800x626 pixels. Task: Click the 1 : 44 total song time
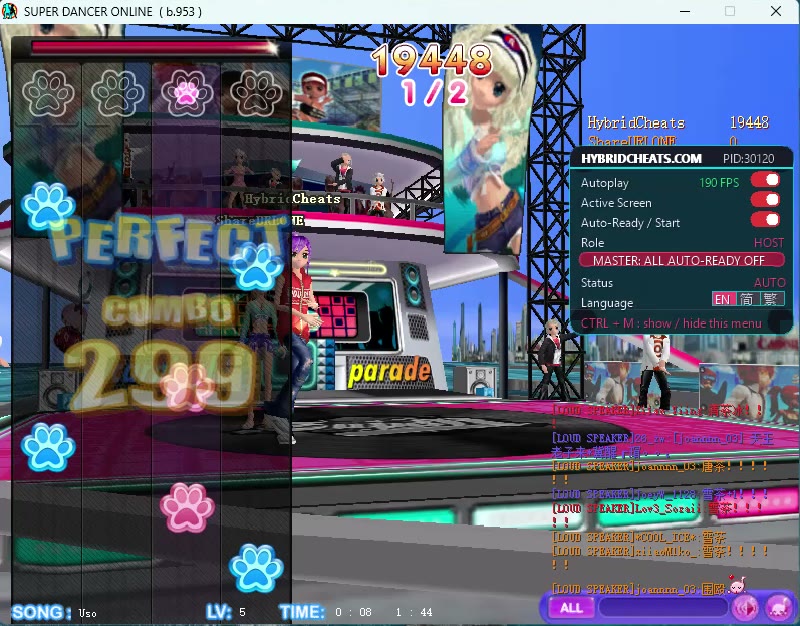point(414,612)
